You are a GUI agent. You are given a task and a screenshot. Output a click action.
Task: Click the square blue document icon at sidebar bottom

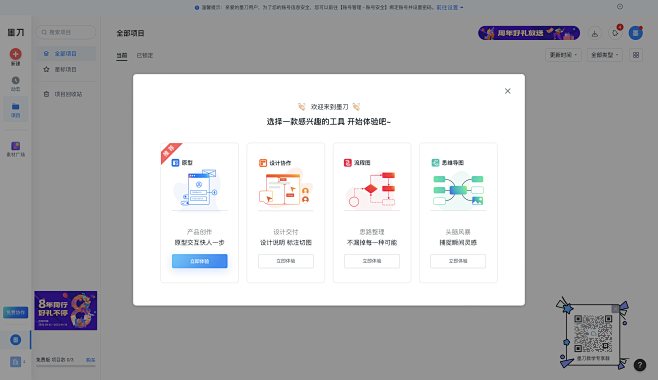[x=16, y=362]
